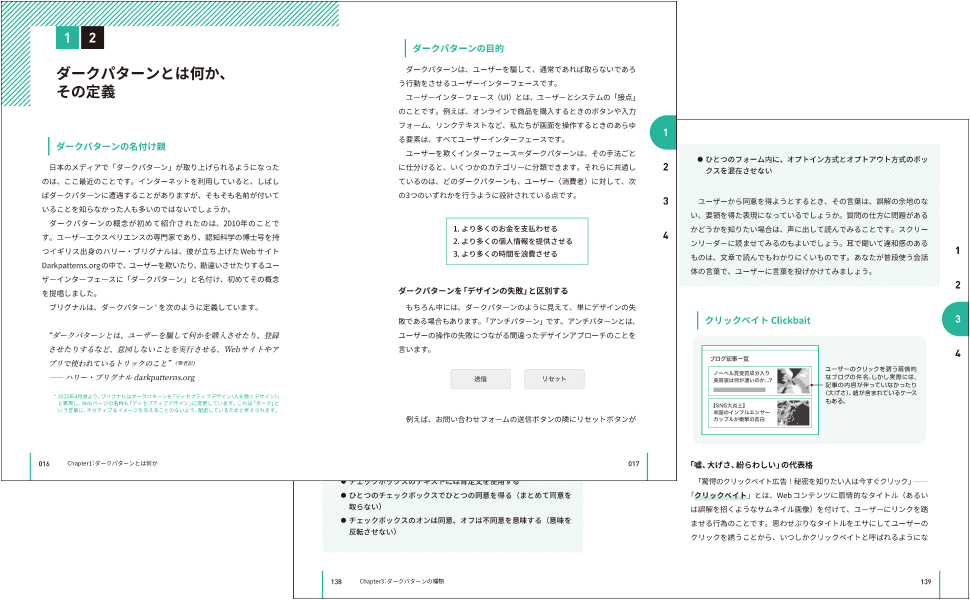Click the black section number 2 box
This screenshot has height=600, width=970.
coord(92,38)
